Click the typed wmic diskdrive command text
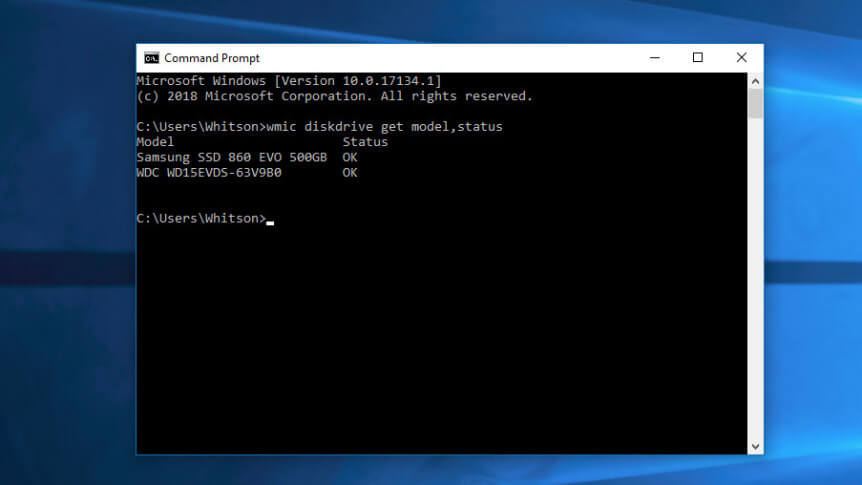 pyautogui.click(x=385, y=127)
